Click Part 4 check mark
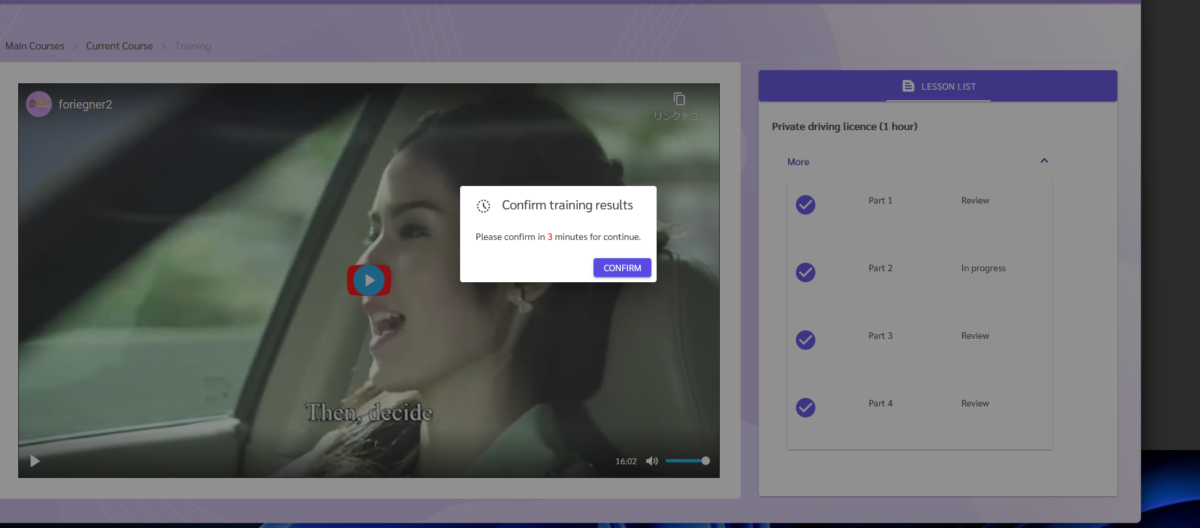This screenshot has width=1200, height=528. click(805, 407)
